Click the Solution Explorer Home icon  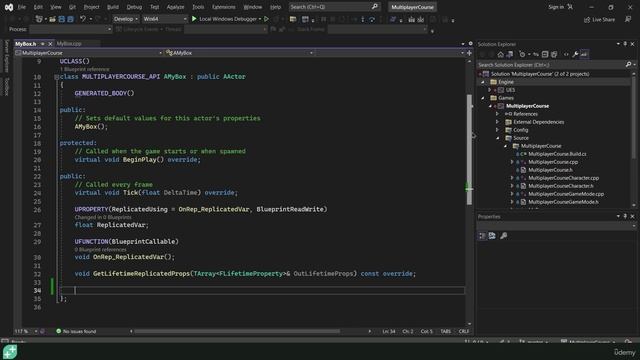(x=500, y=54)
